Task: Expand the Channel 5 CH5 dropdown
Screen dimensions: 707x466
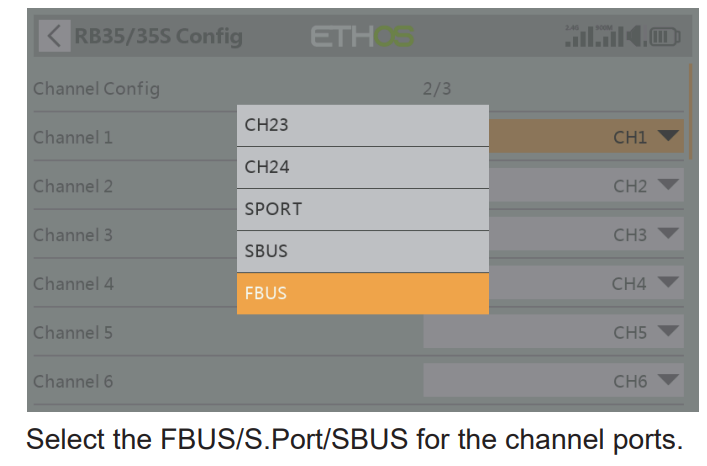Action: tap(553, 332)
